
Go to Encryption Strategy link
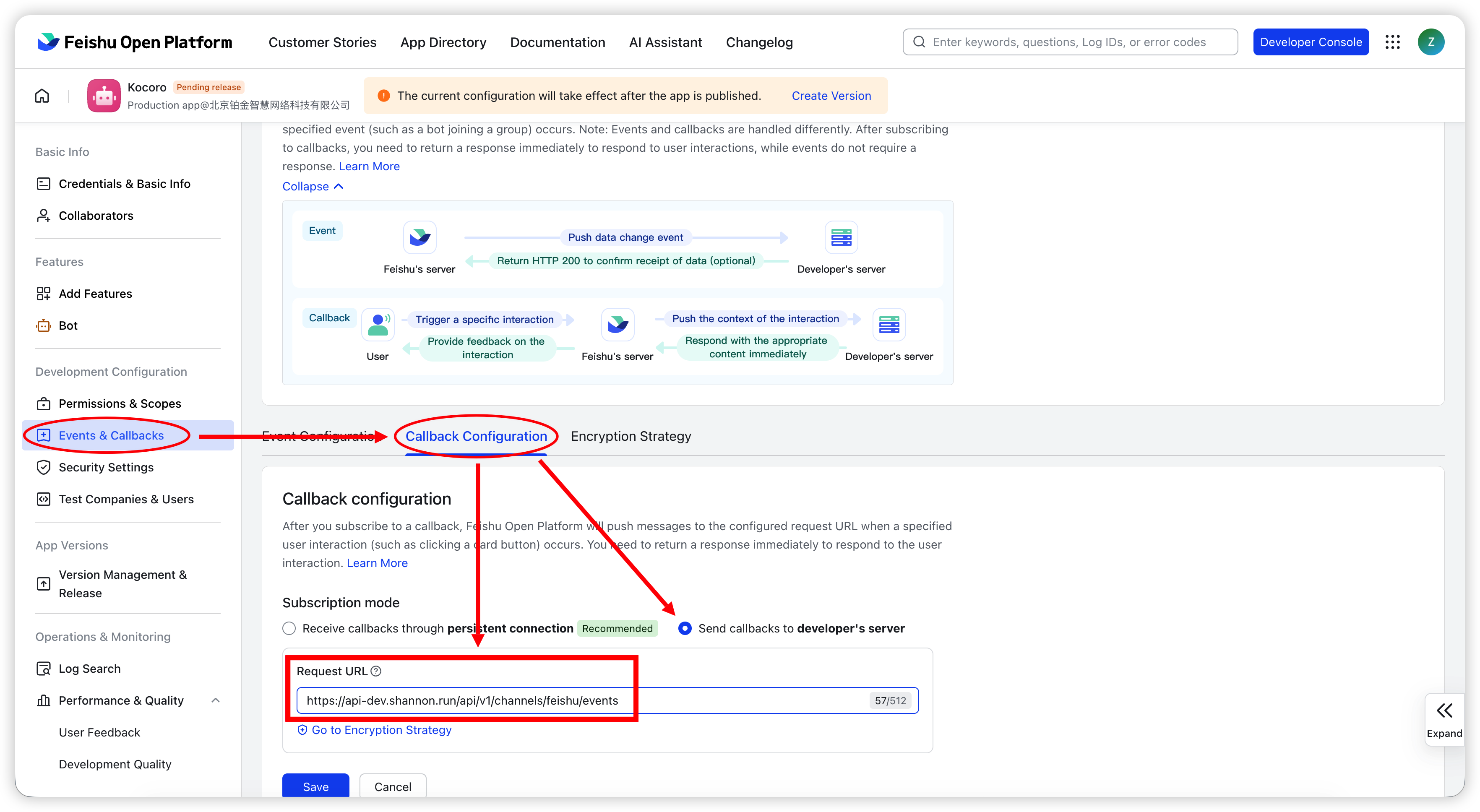click(x=381, y=730)
